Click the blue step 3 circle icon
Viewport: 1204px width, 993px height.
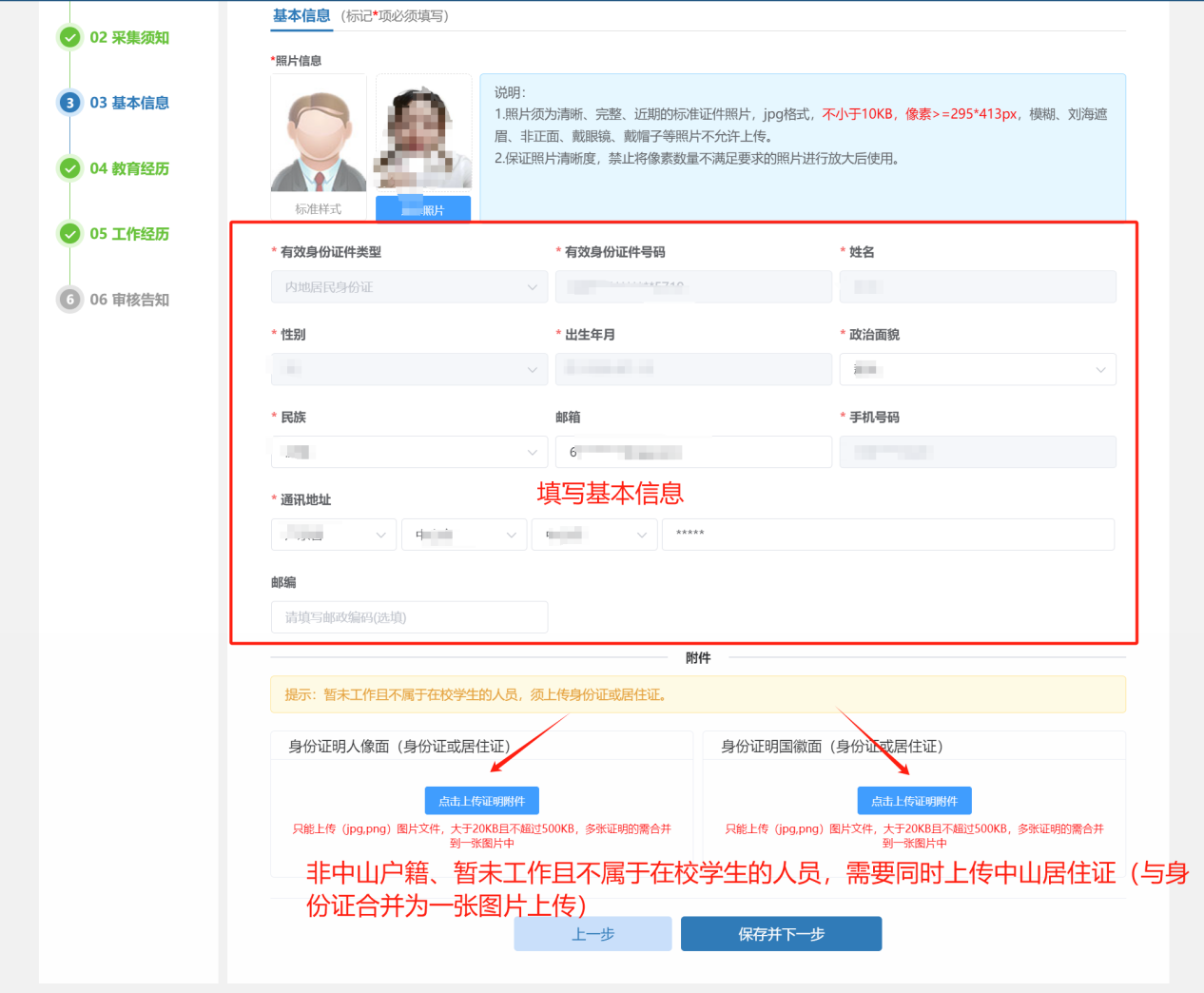[69, 103]
